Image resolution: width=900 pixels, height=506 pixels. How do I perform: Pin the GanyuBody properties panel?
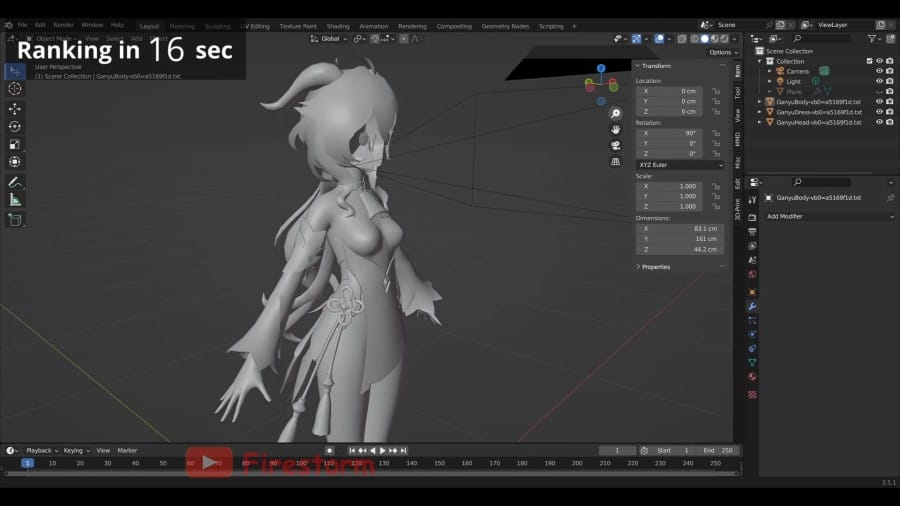(890, 197)
